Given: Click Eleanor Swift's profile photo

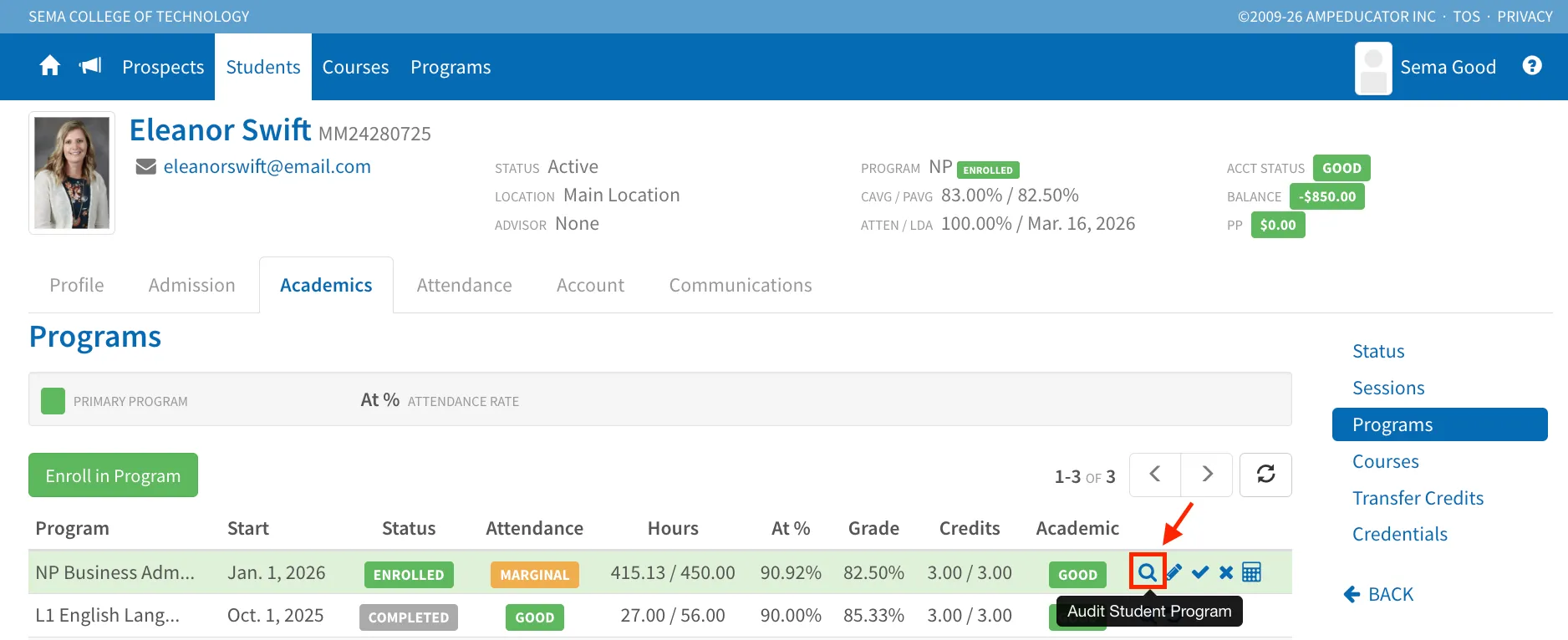Looking at the screenshot, I should coord(72,173).
